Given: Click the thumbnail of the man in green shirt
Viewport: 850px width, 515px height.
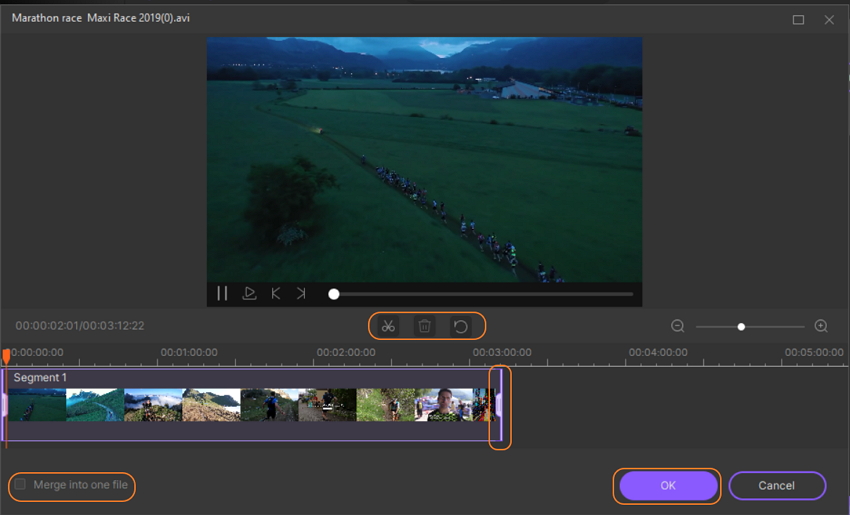Looking at the screenshot, I should [x=443, y=404].
